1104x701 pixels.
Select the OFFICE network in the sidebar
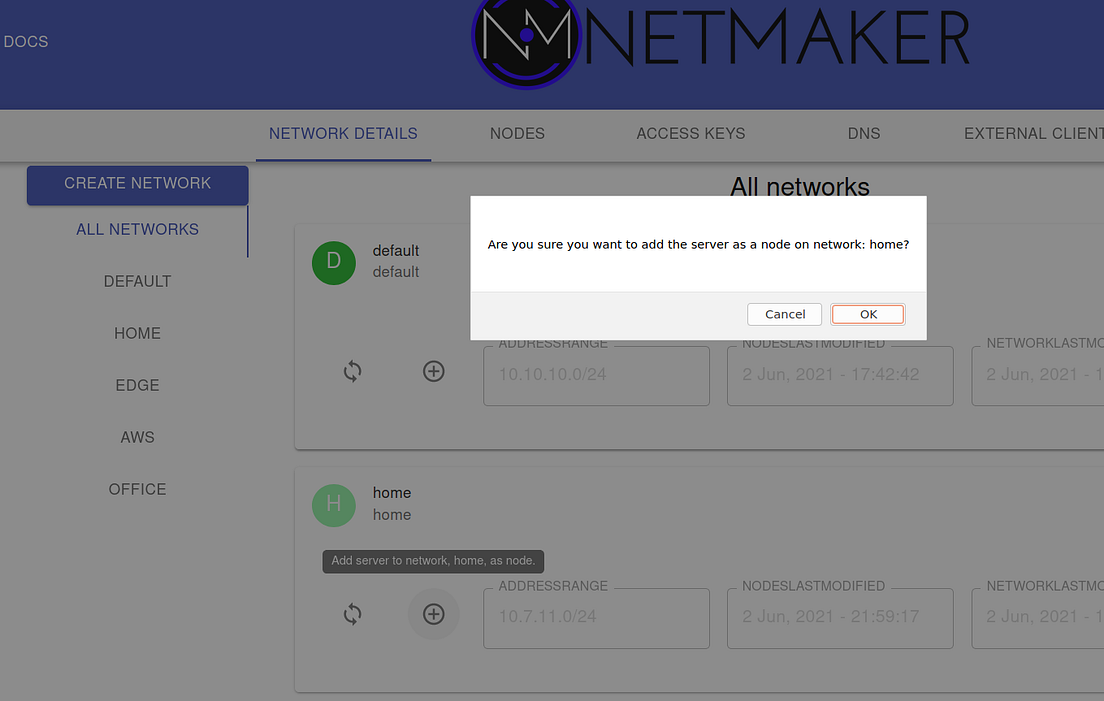pyautogui.click(x=137, y=489)
